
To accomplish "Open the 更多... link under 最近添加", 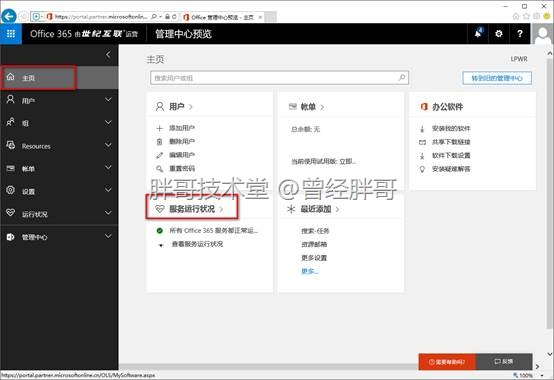I will (310, 271).
